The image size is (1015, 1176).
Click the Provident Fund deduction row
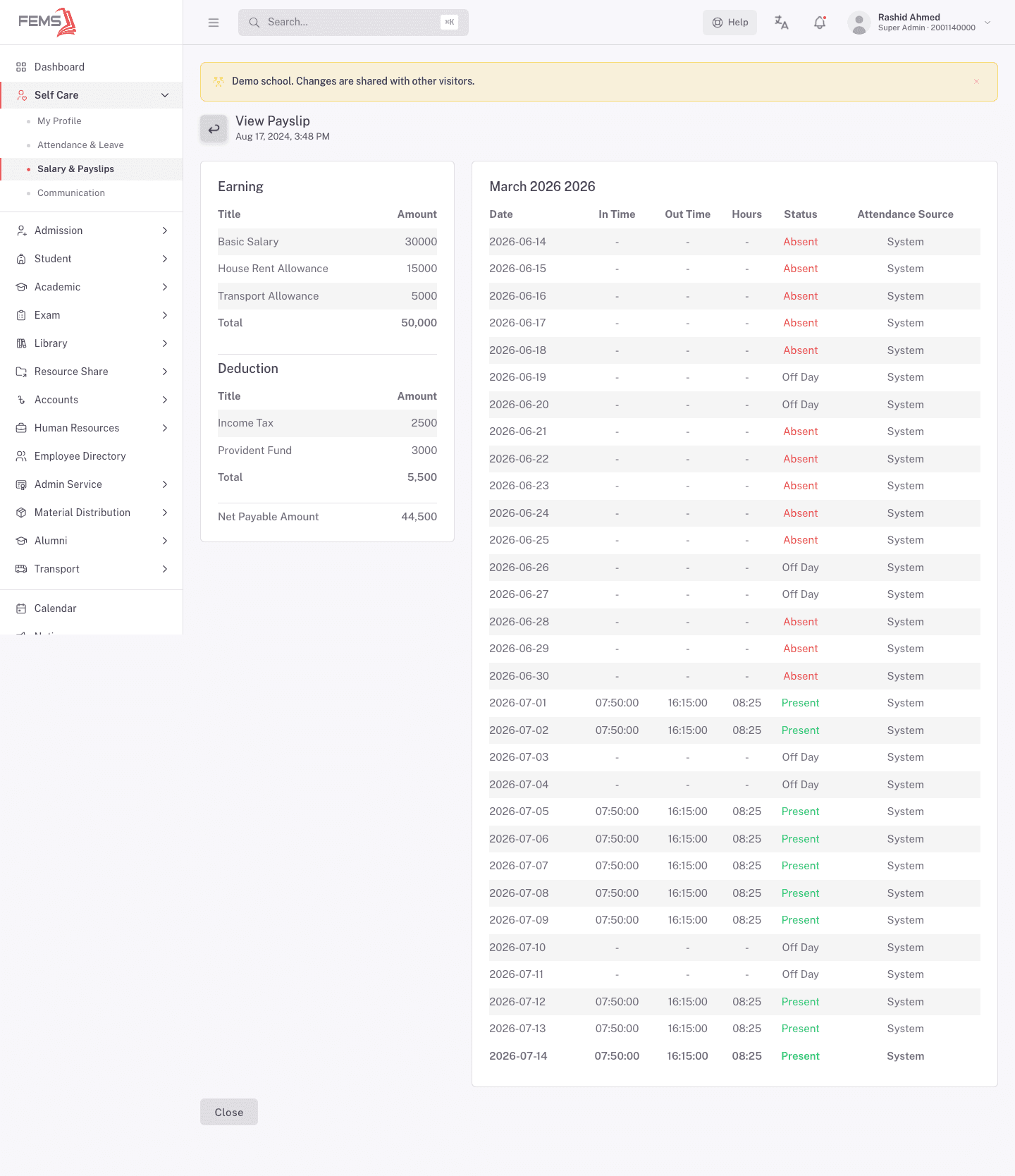[327, 451]
